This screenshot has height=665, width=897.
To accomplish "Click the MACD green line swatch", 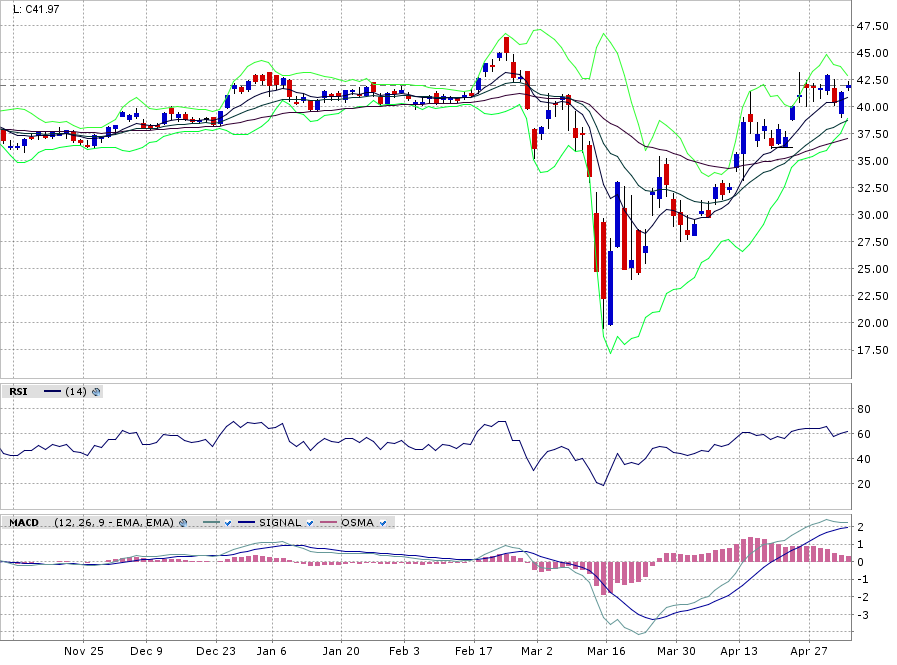I will 210,522.
